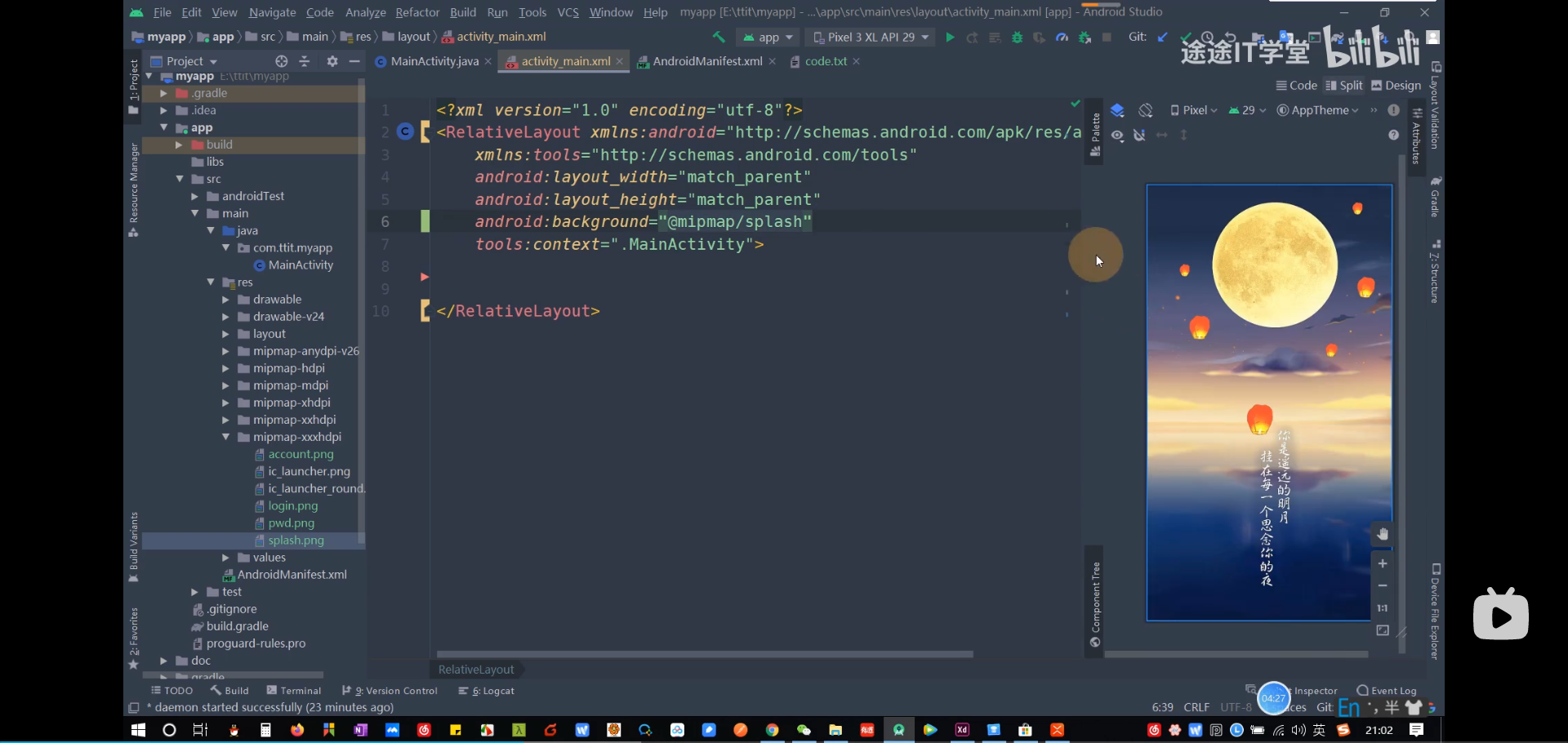Zoom out on layout preview

coord(1383,585)
